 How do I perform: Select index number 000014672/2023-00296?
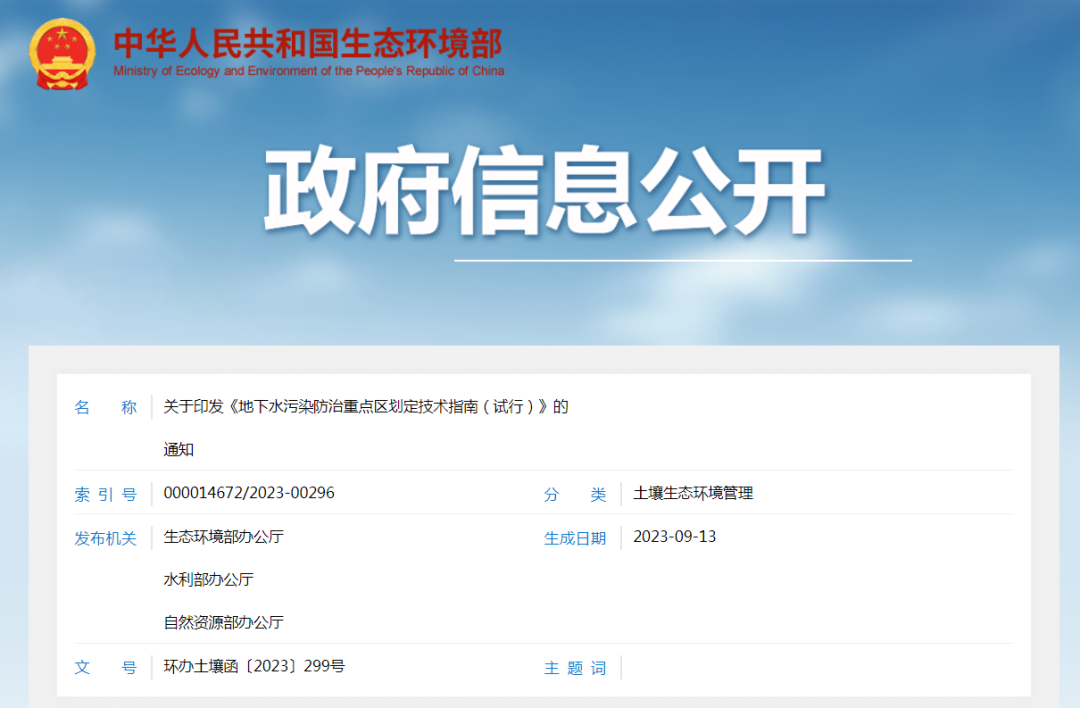point(249,493)
